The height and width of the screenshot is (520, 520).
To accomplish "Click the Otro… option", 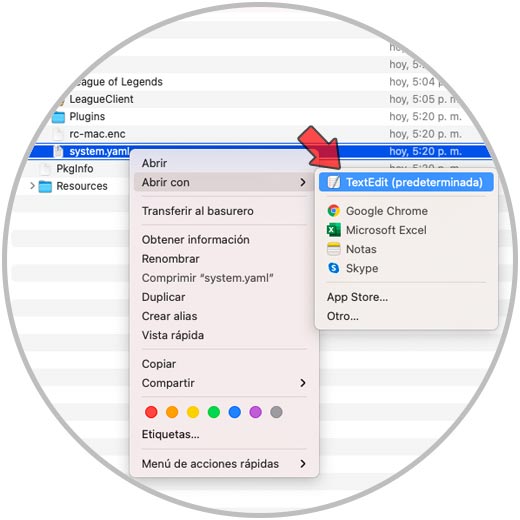I will 343,316.
